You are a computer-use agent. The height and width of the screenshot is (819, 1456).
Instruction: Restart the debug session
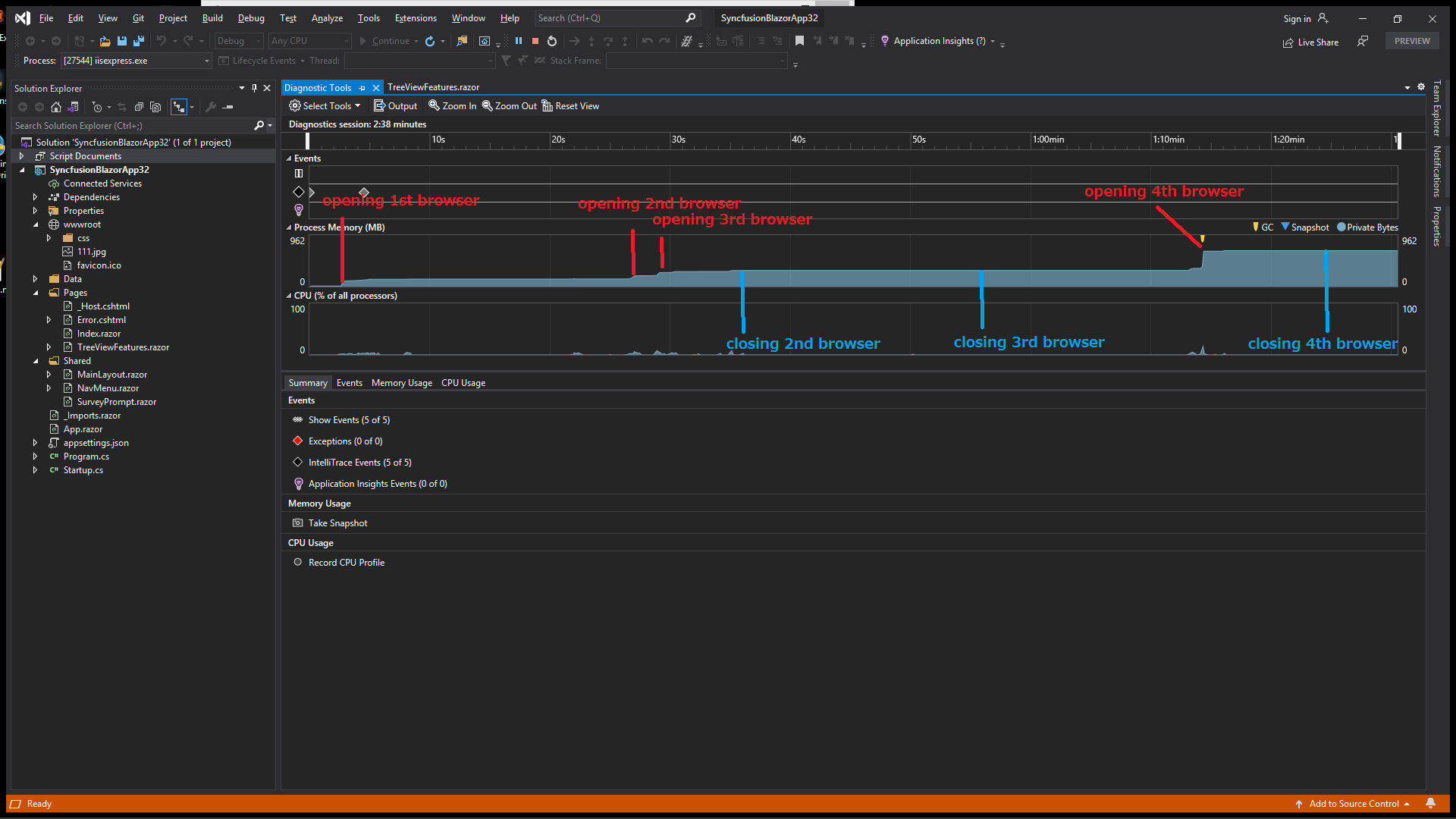552,41
